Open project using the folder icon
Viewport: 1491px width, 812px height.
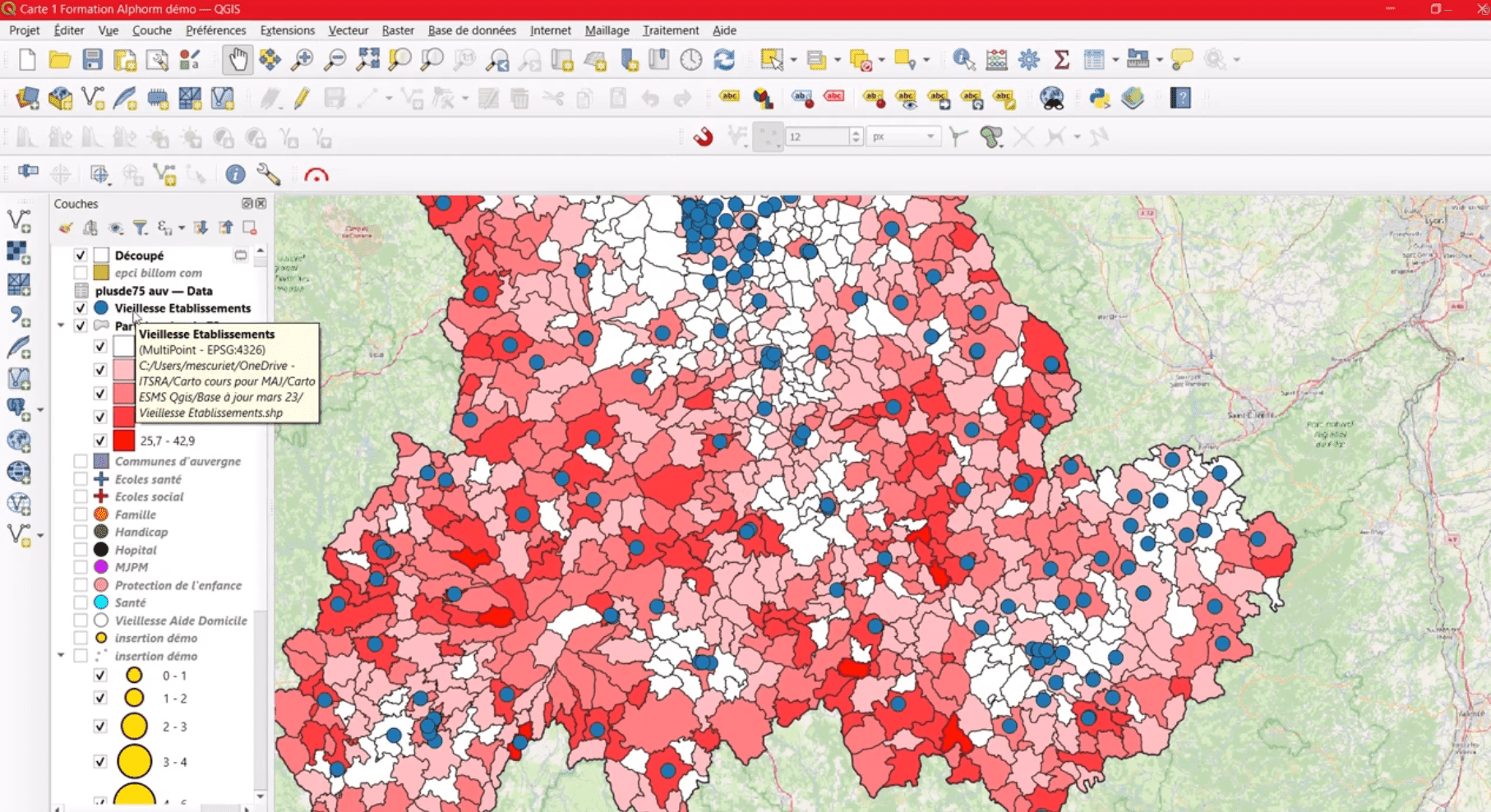[59, 60]
